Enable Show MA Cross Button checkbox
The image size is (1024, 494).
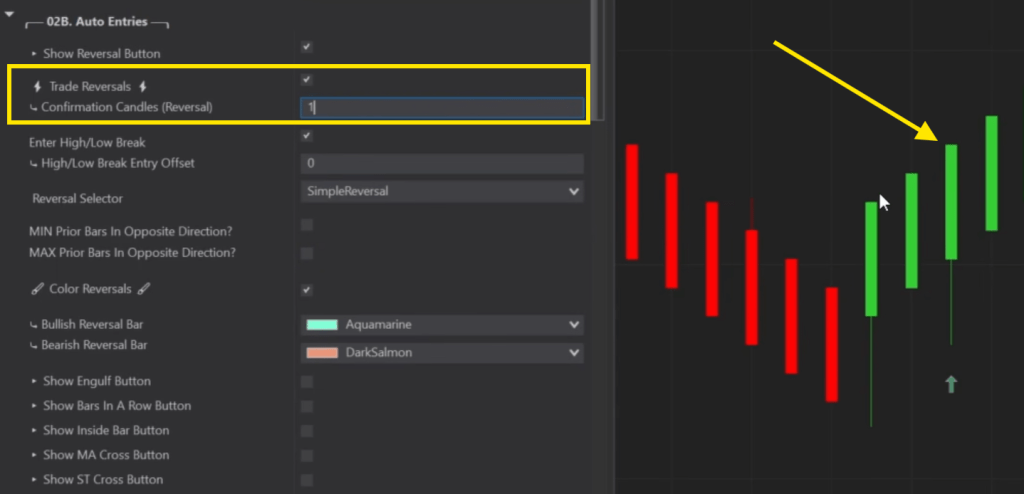pos(307,455)
